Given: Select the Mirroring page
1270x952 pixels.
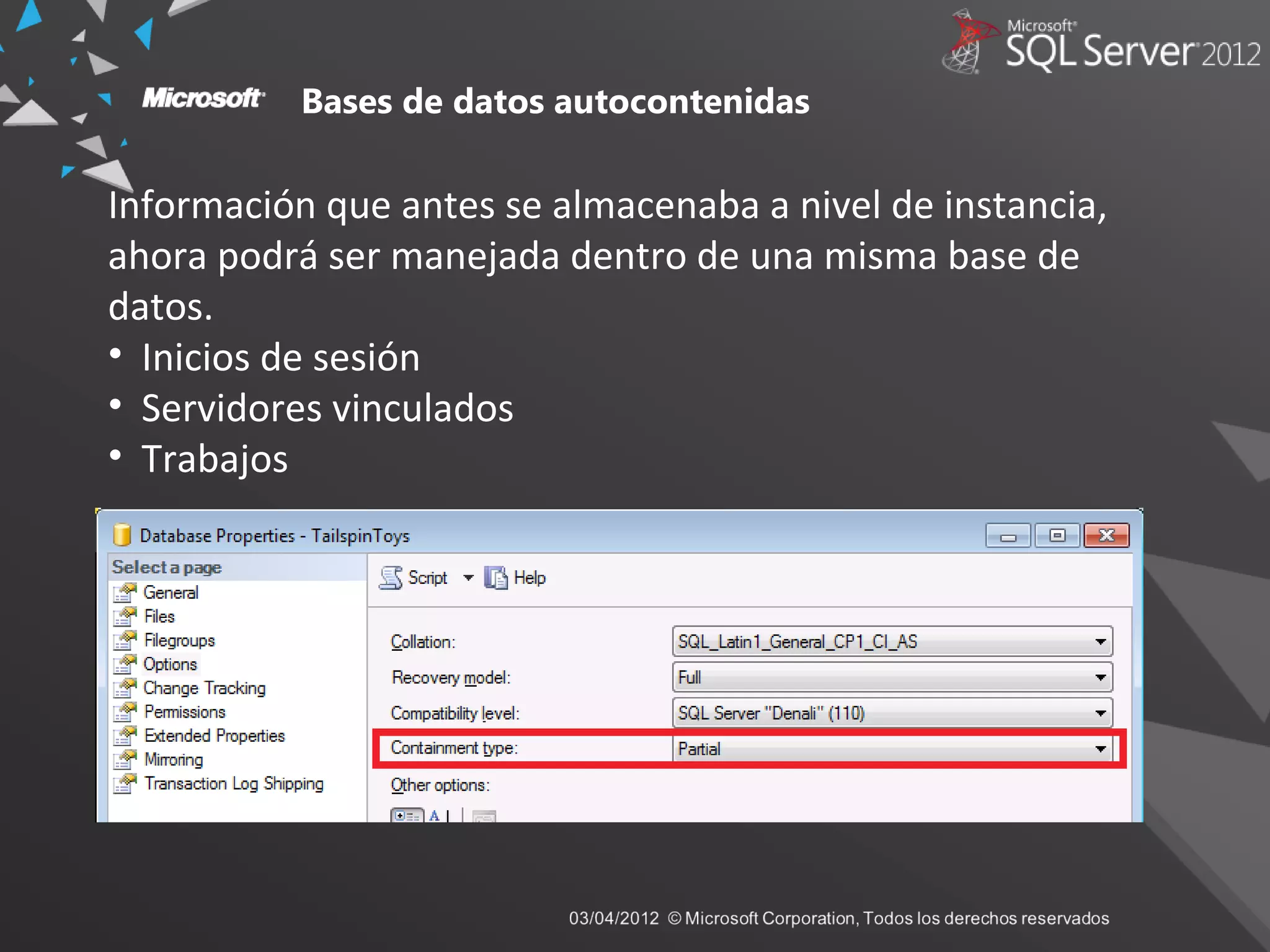Looking at the screenshot, I should coord(174,760).
